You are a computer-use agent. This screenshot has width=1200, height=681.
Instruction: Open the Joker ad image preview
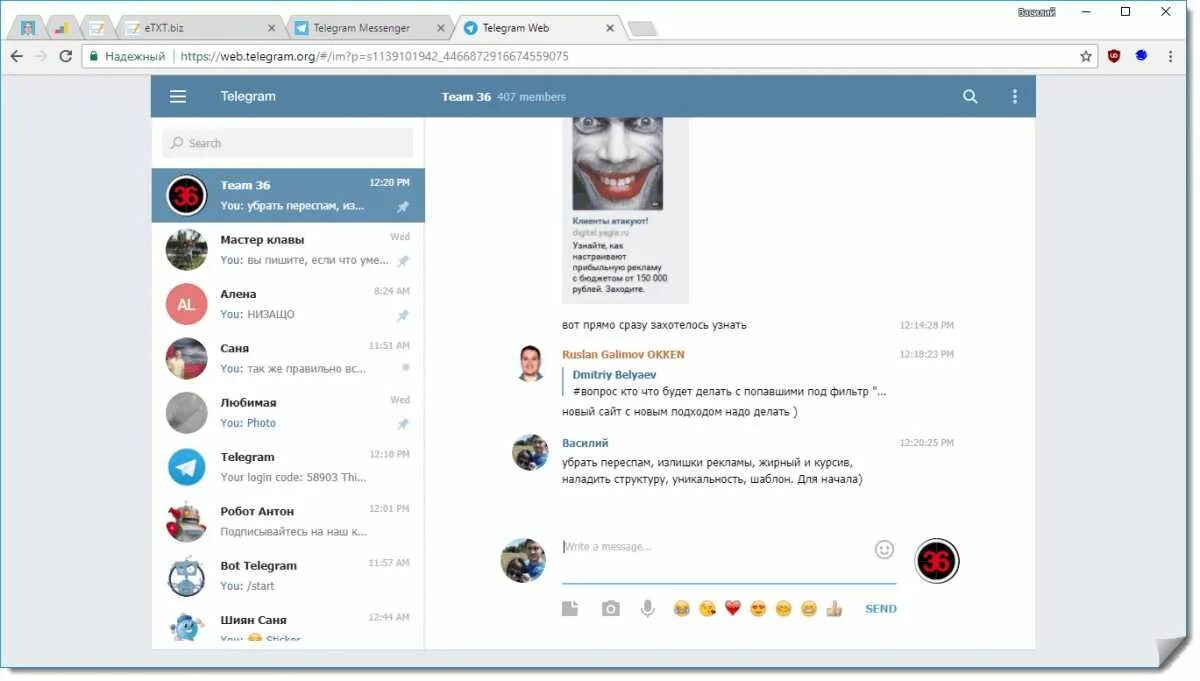(617, 163)
